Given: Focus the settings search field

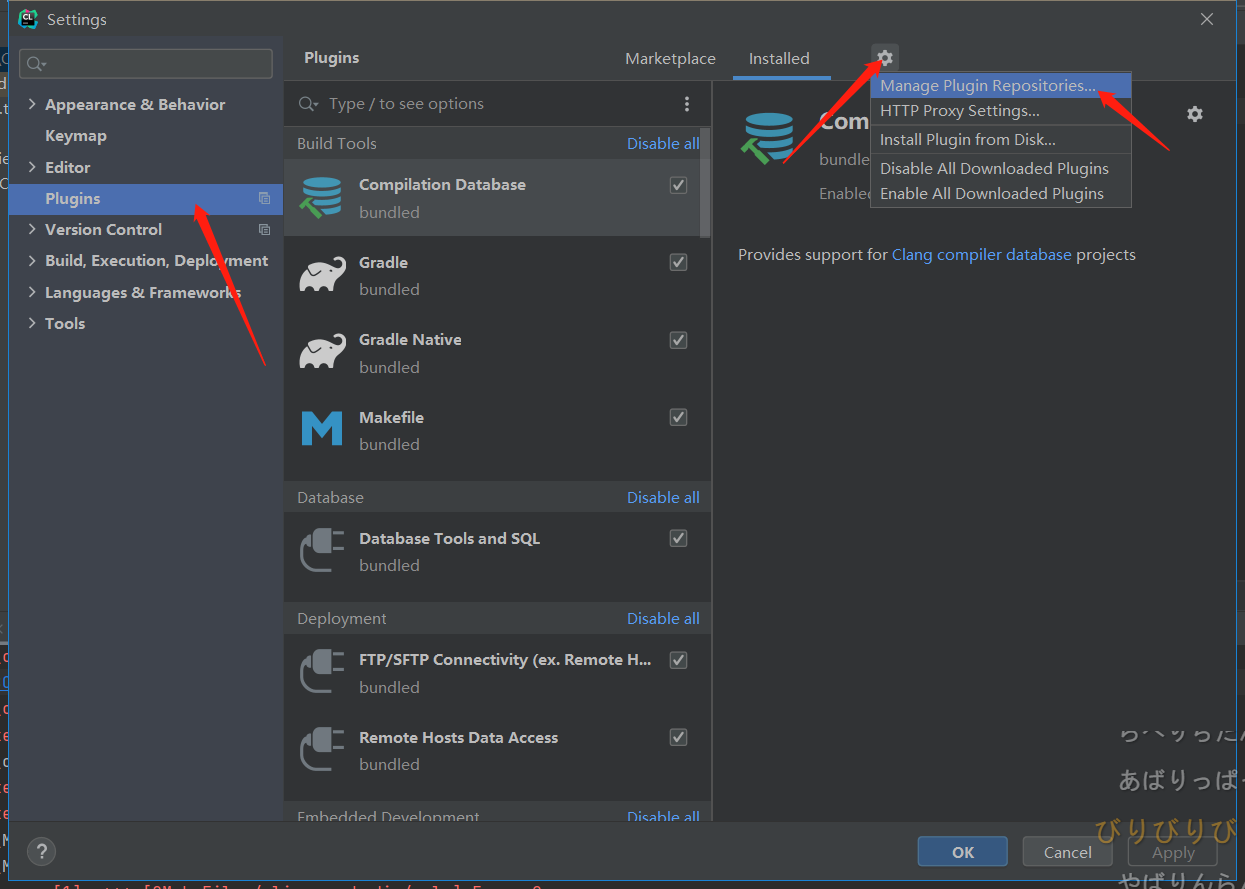Looking at the screenshot, I should 146,64.
